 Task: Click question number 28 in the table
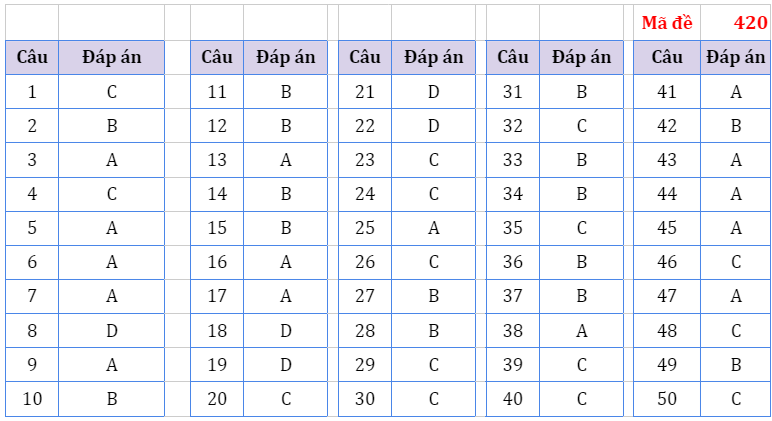pyautogui.click(x=365, y=331)
